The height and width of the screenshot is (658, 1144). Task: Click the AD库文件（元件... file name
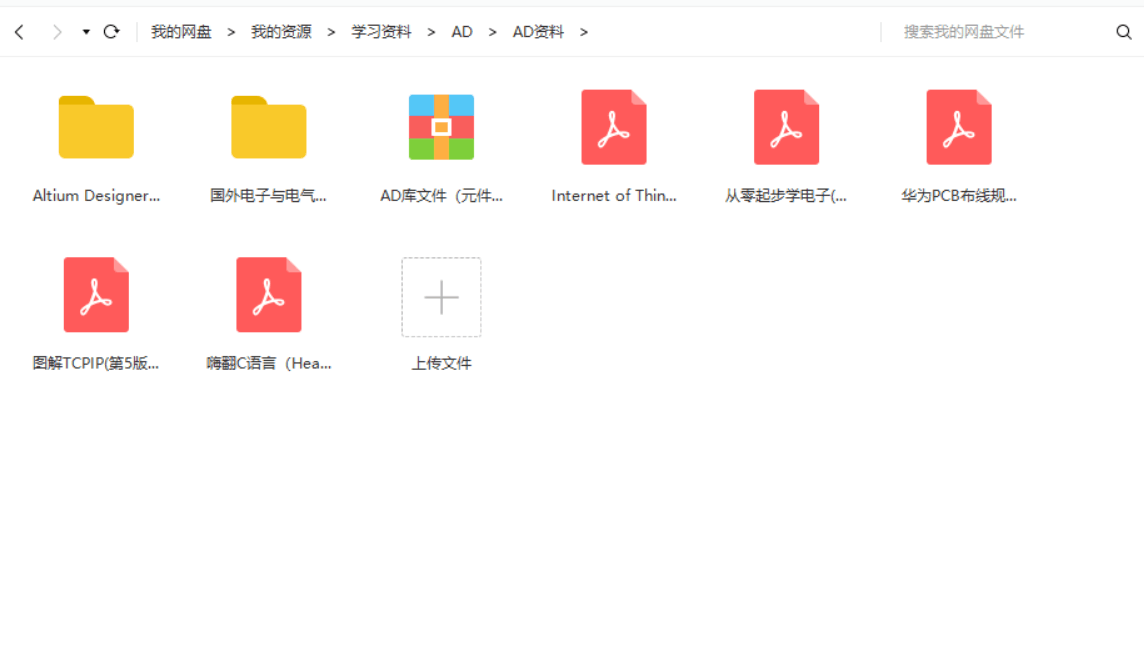pyautogui.click(x=441, y=196)
